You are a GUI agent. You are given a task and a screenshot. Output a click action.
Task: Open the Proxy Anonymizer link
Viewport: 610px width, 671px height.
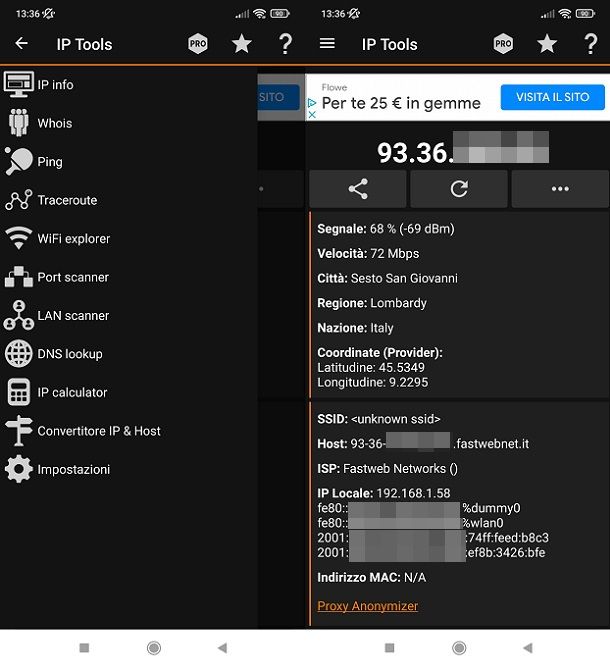point(368,606)
